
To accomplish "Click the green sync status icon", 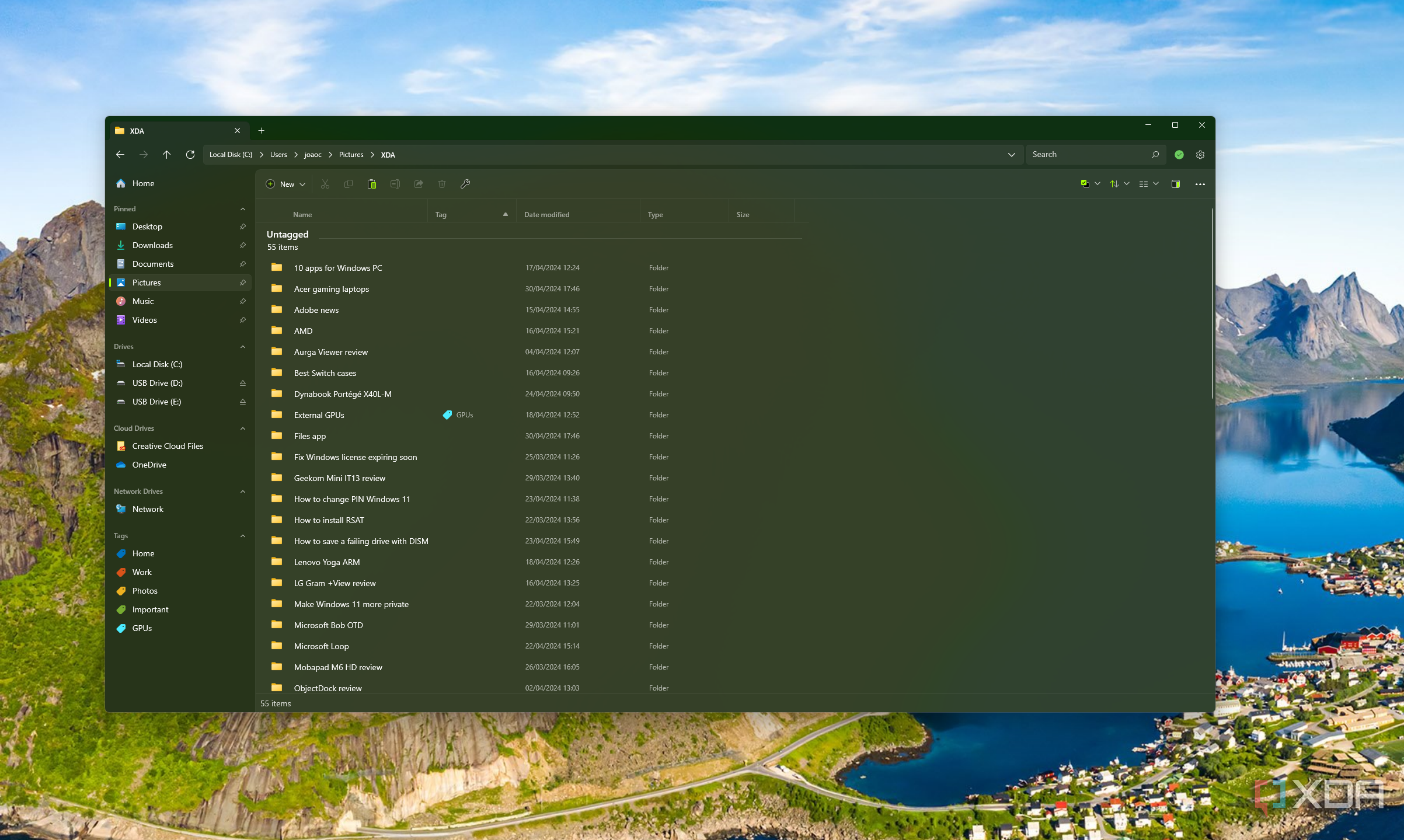I will pos(1179,155).
